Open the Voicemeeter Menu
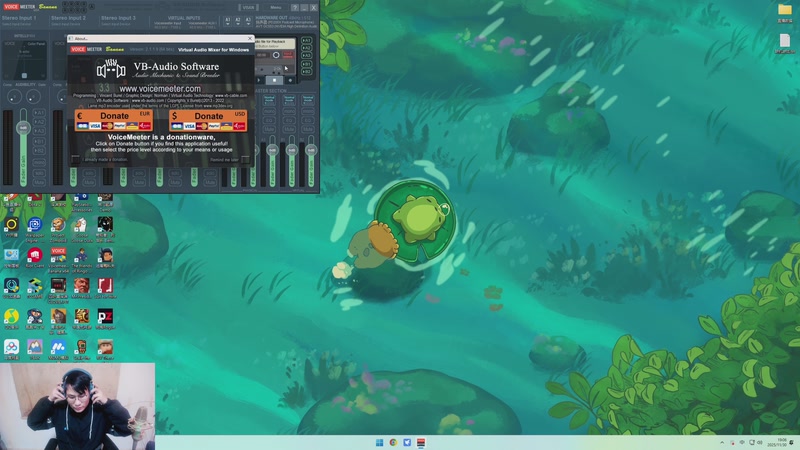Image resolution: width=800 pixels, height=450 pixels. (x=276, y=7)
